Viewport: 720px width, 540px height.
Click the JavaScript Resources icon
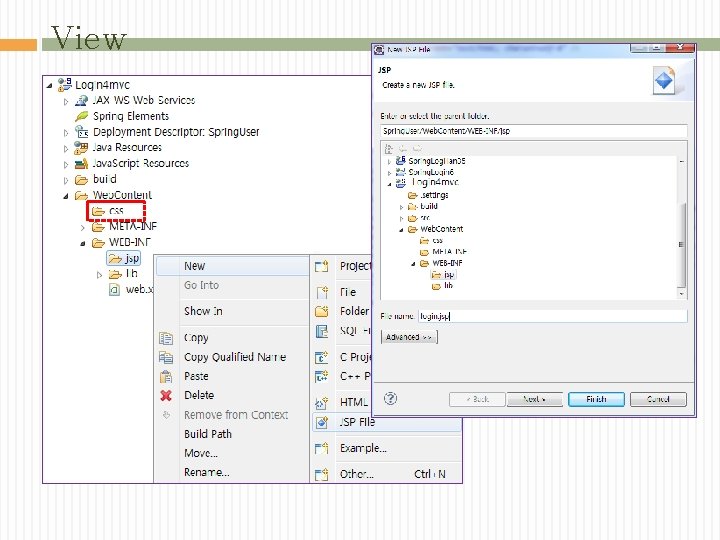81,163
